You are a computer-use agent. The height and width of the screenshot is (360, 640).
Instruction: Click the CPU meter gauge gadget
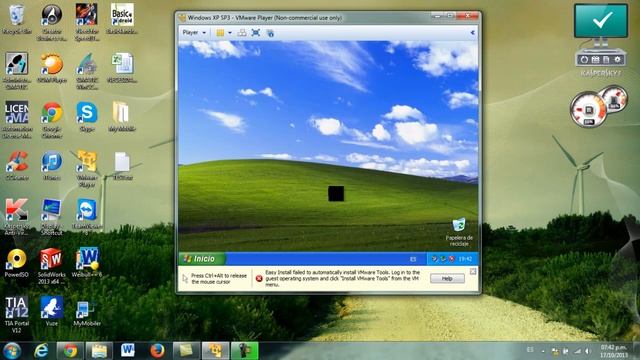coord(588,110)
